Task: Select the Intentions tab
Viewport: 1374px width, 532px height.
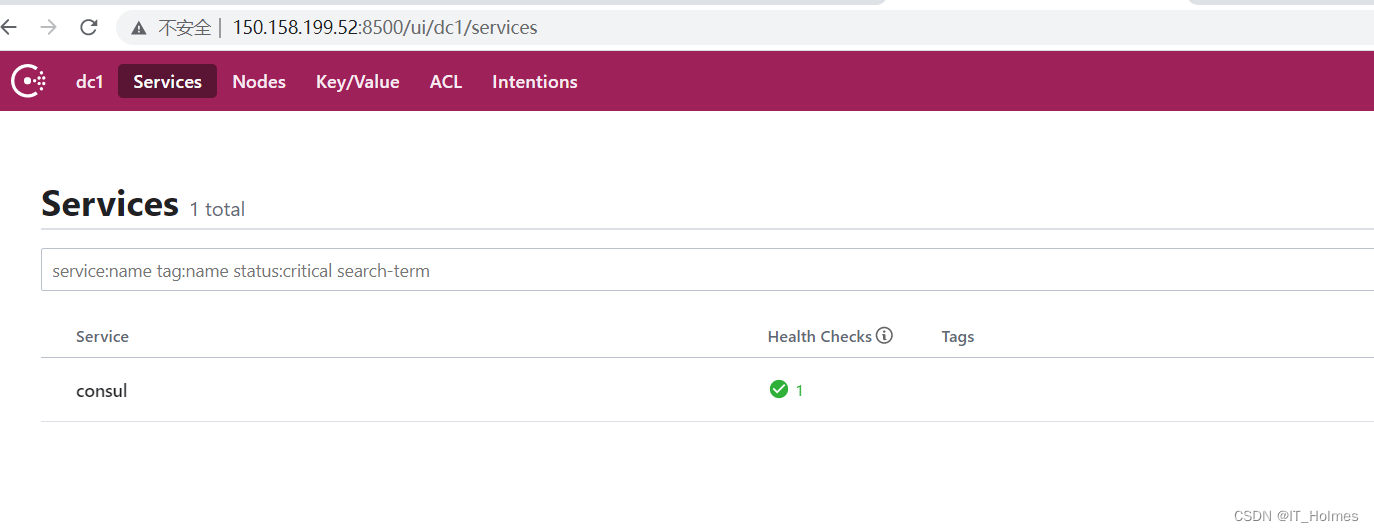Action: (x=534, y=82)
